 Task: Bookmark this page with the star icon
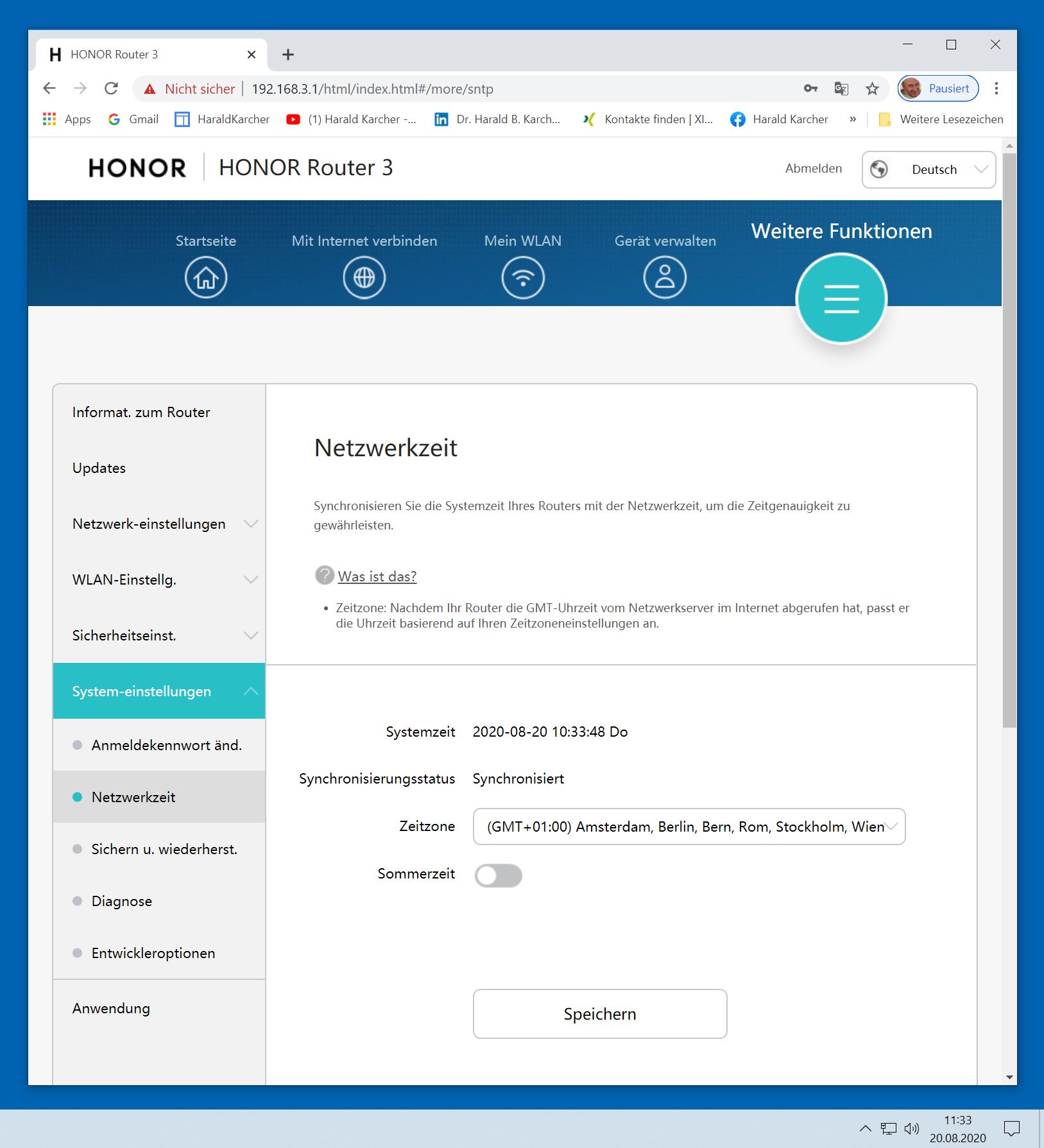(872, 89)
